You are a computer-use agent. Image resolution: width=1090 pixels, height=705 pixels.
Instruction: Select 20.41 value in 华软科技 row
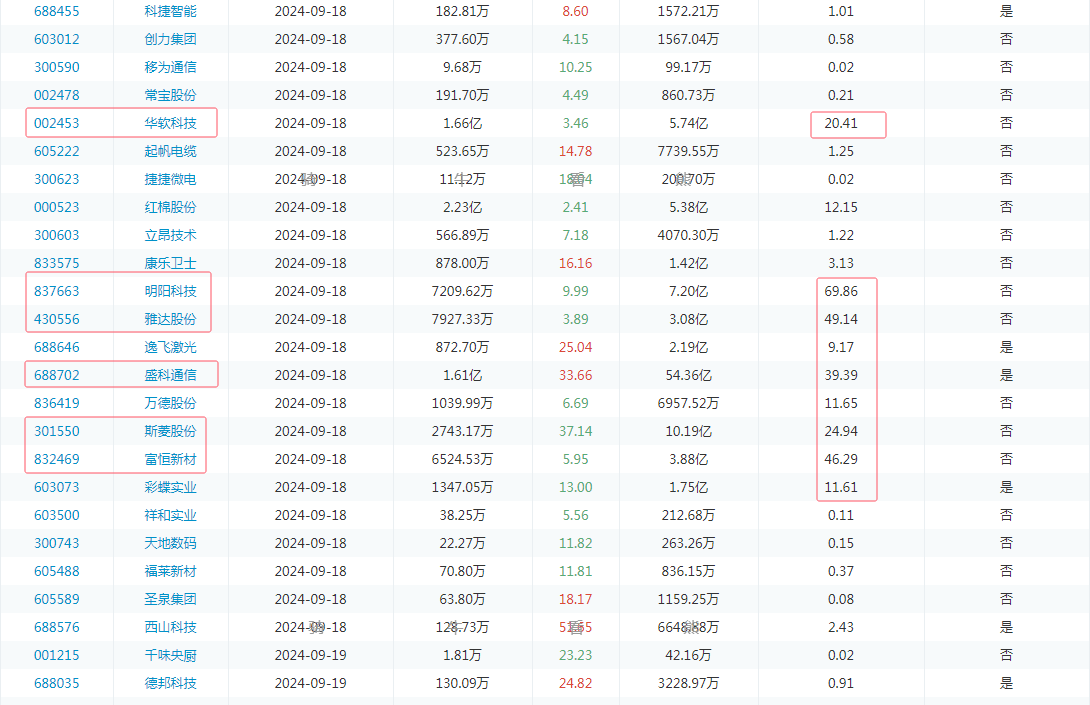[x=841, y=123]
